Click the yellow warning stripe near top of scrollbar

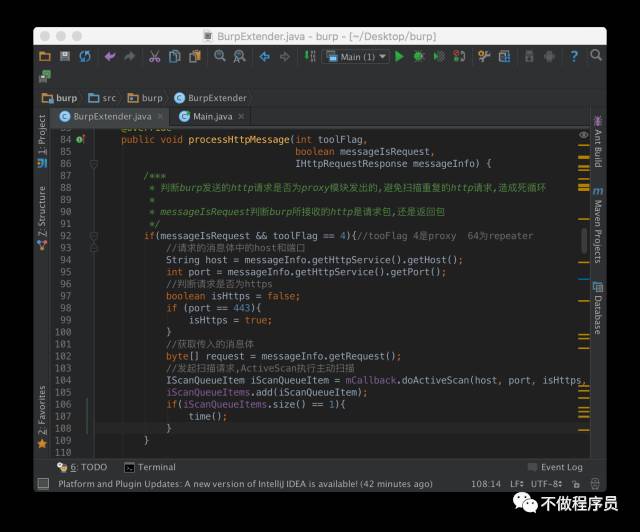tap(584, 145)
